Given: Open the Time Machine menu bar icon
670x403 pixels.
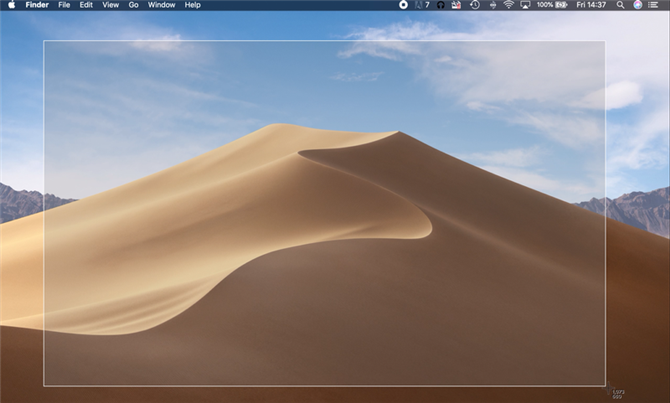Looking at the screenshot, I should point(475,5).
